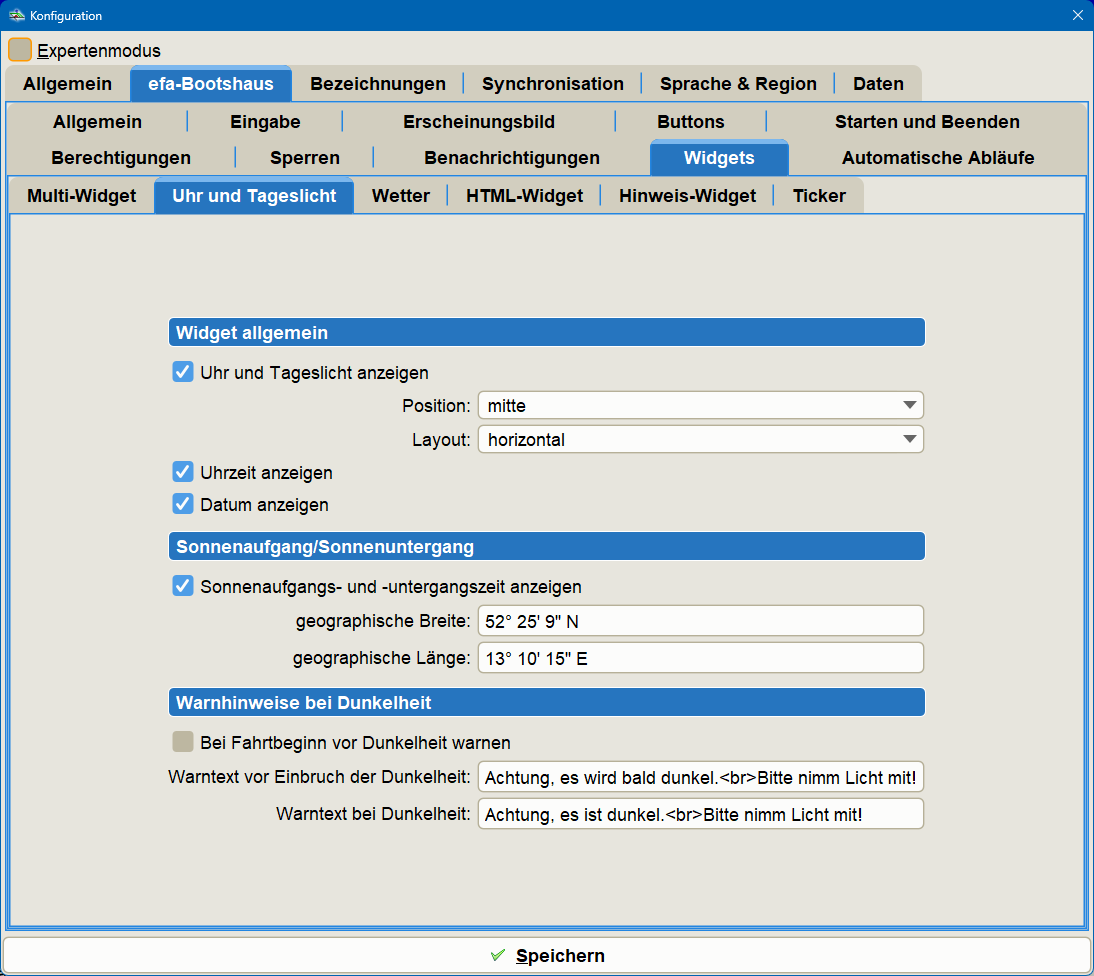Click the efa app icon in title bar
The width and height of the screenshot is (1094, 976).
(x=16, y=15)
